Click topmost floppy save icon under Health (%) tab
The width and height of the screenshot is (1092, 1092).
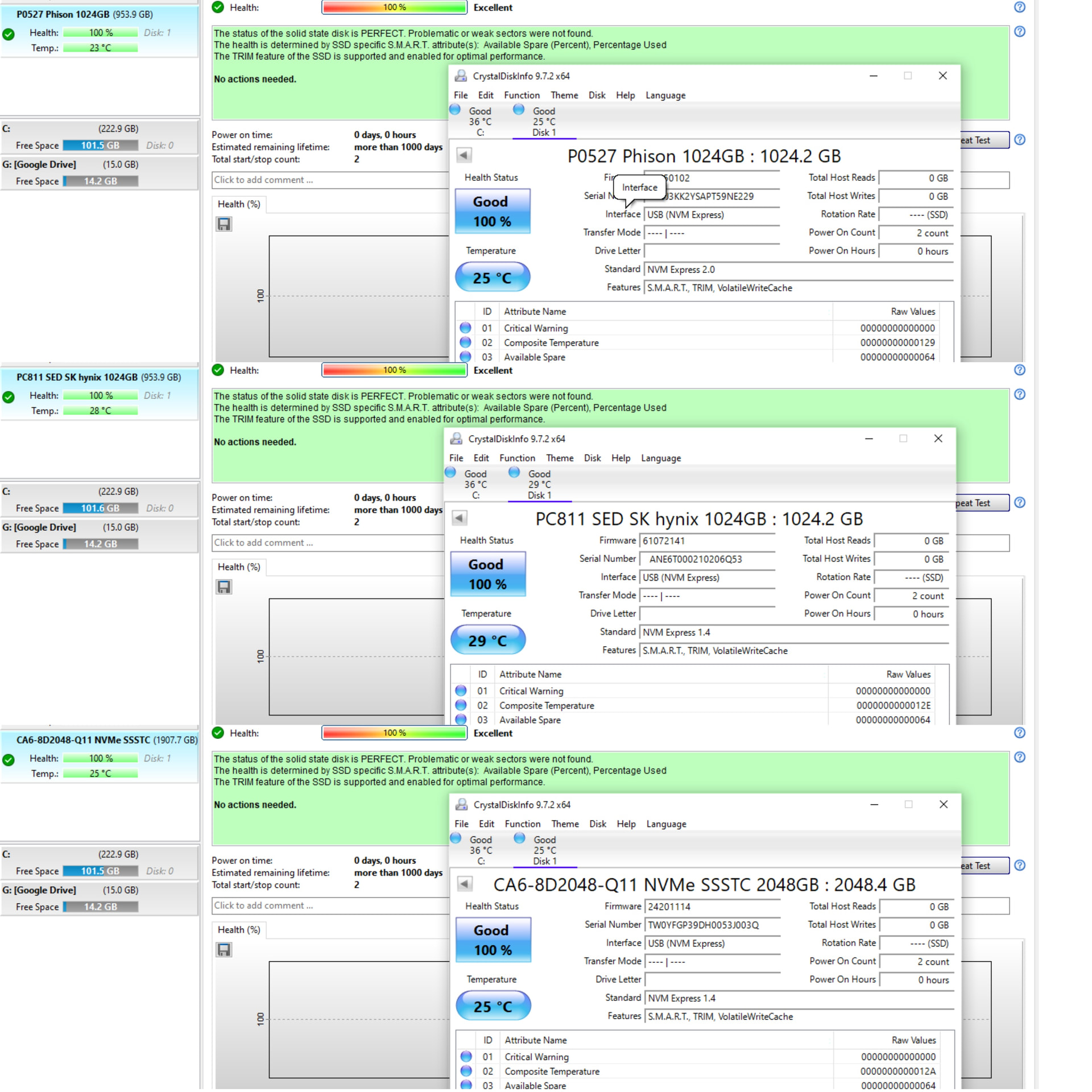(x=224, y=224)
